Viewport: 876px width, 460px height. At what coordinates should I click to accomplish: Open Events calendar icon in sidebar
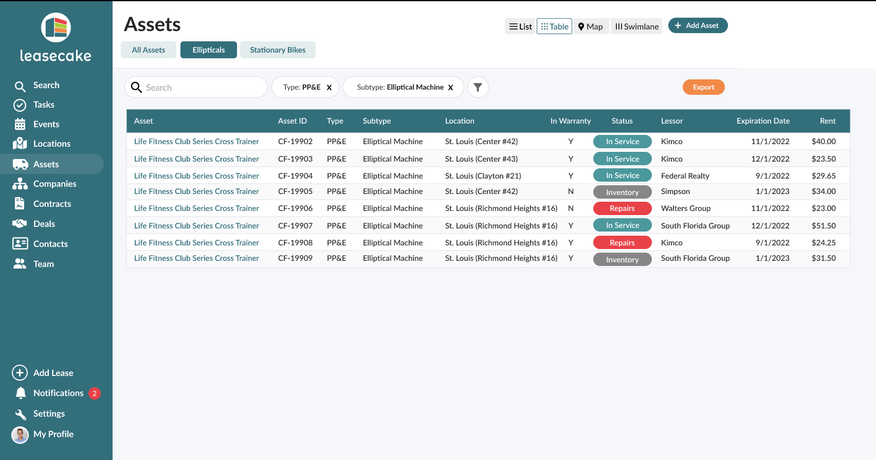tap(20, 125)
